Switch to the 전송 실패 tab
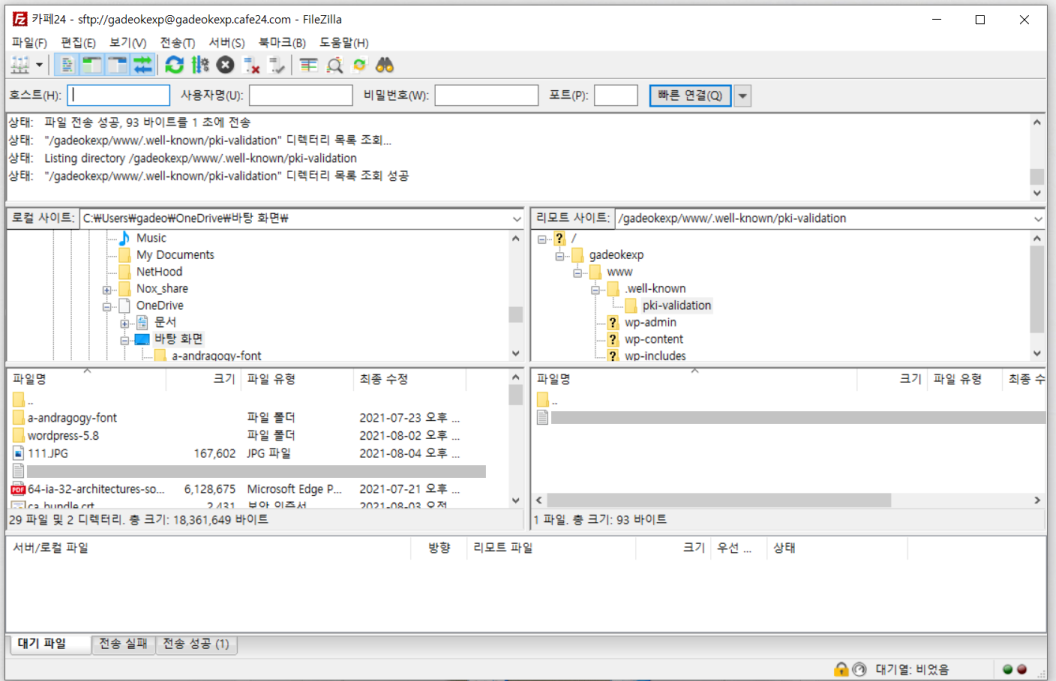This screenshot has width=1056, height=681. coord(123,644)
